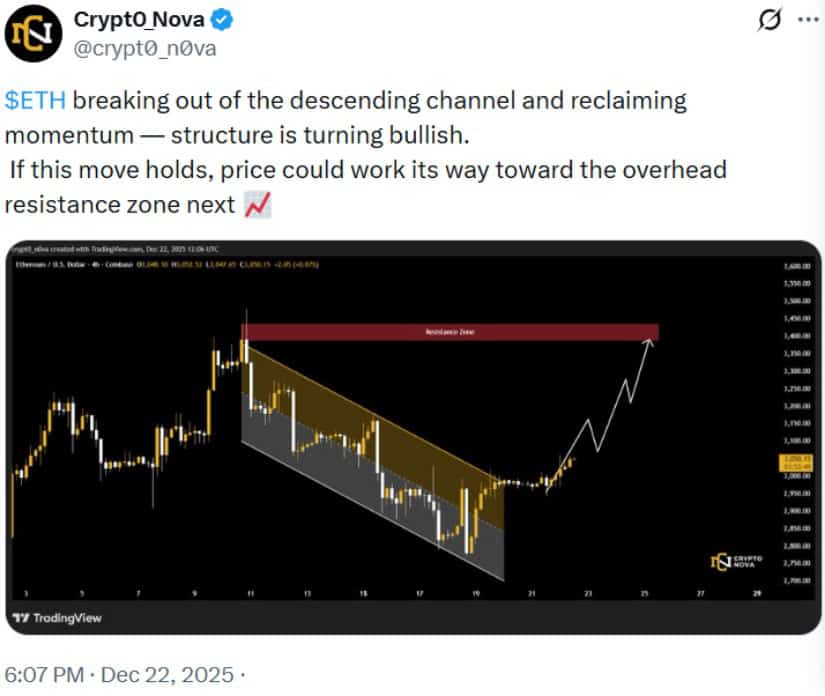Click the timestamp 6:07 PM Dec 22, 2025
The width and height of the screenshot is (825, 696).
coord(120,675)
